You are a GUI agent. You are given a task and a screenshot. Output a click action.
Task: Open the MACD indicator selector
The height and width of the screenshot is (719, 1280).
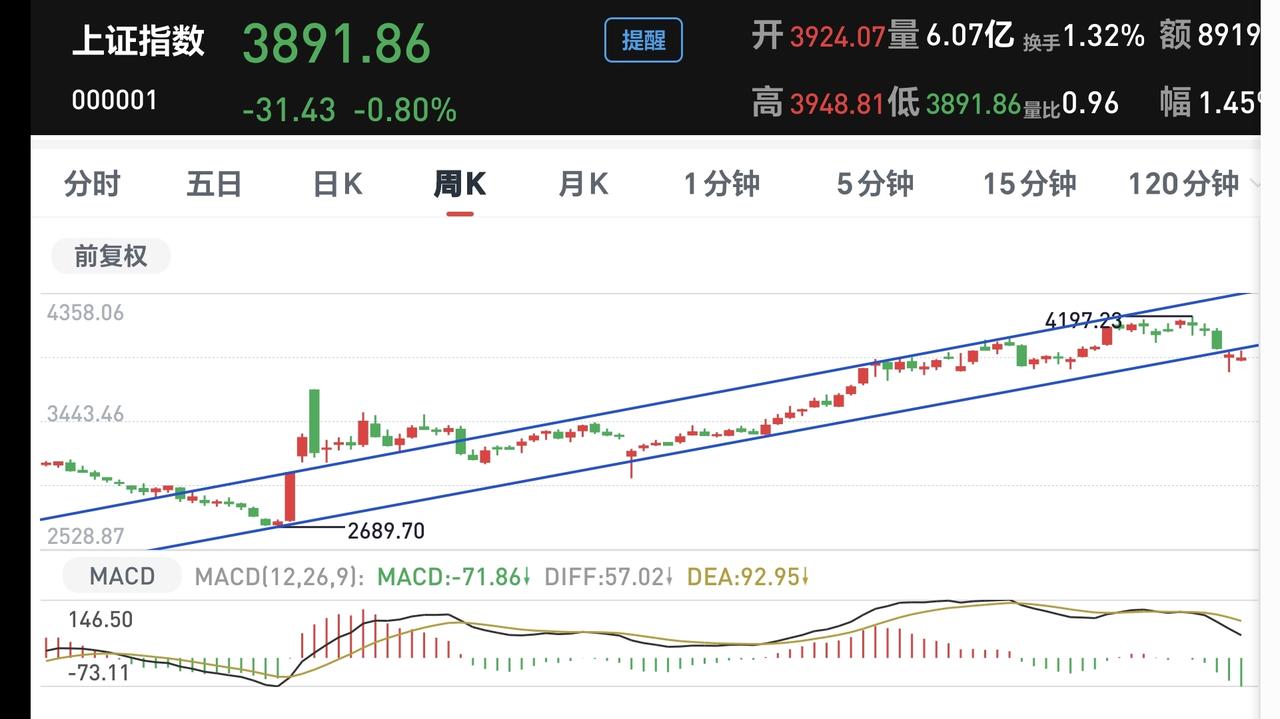(x=122, y=576)
